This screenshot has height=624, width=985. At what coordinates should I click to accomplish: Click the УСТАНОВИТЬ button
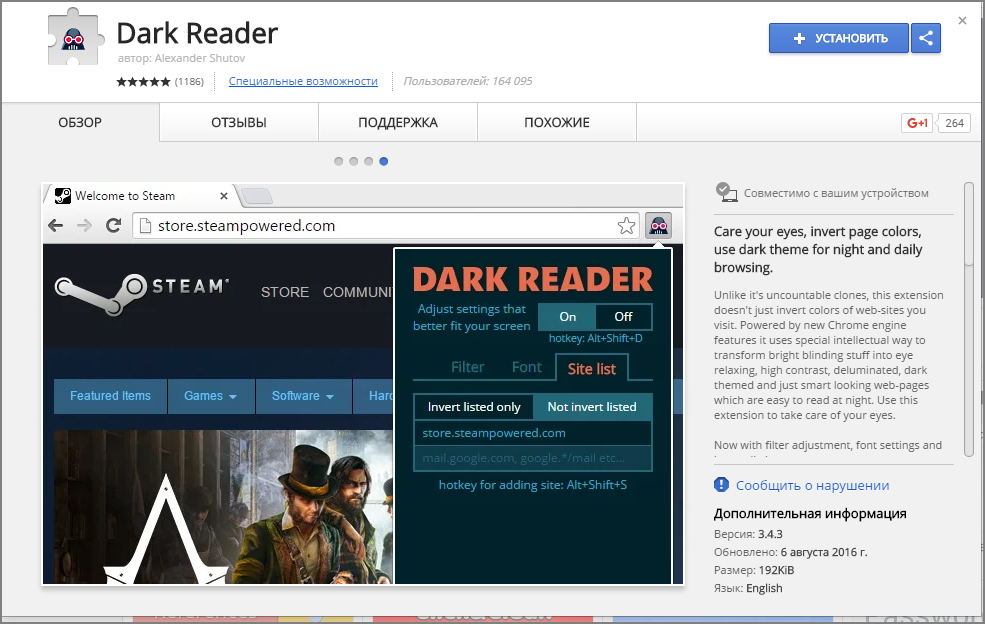838,37
